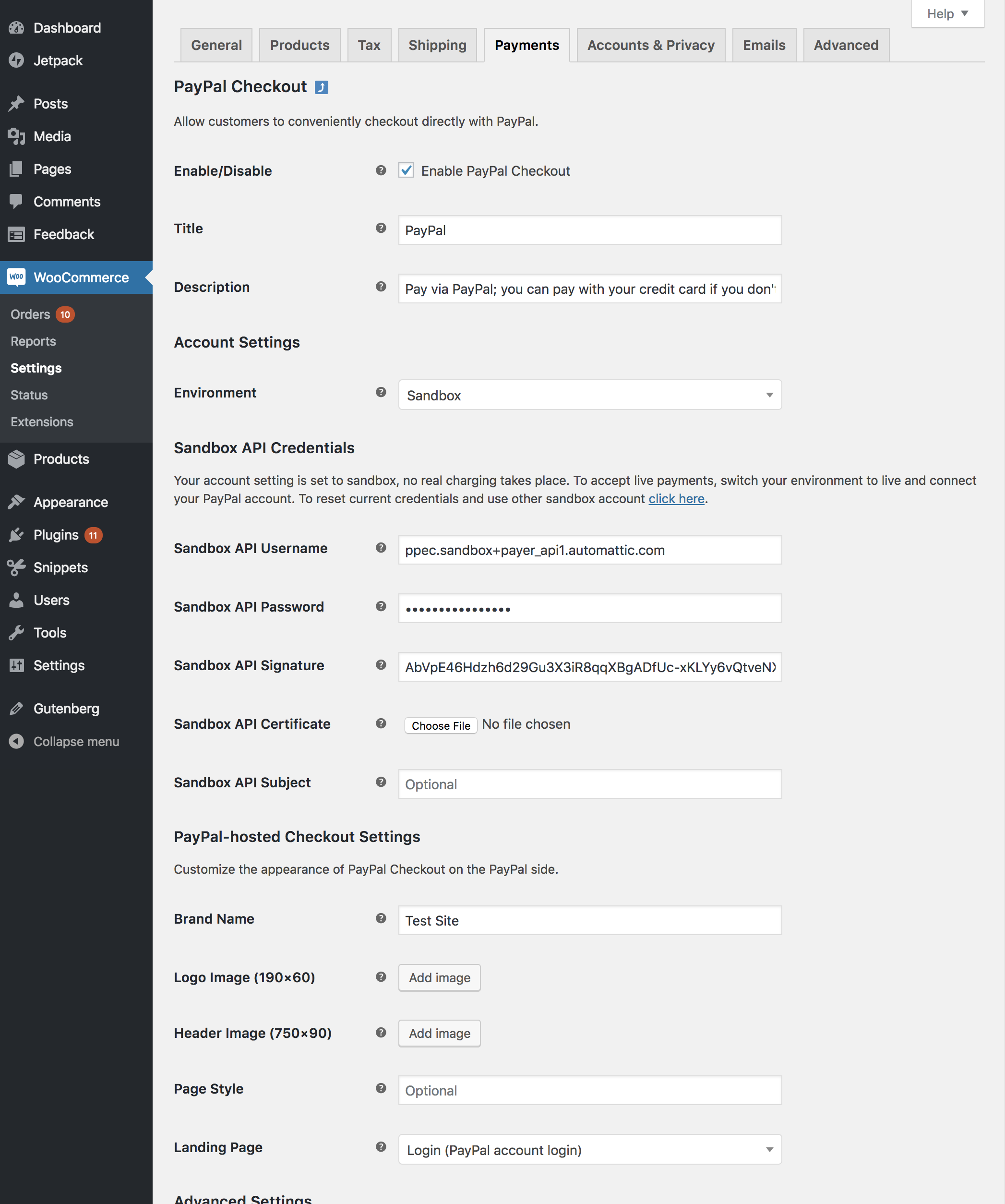Viewport: 1005px width, 1204px height.
Task: Select the Payments tab
Action: 527,45
